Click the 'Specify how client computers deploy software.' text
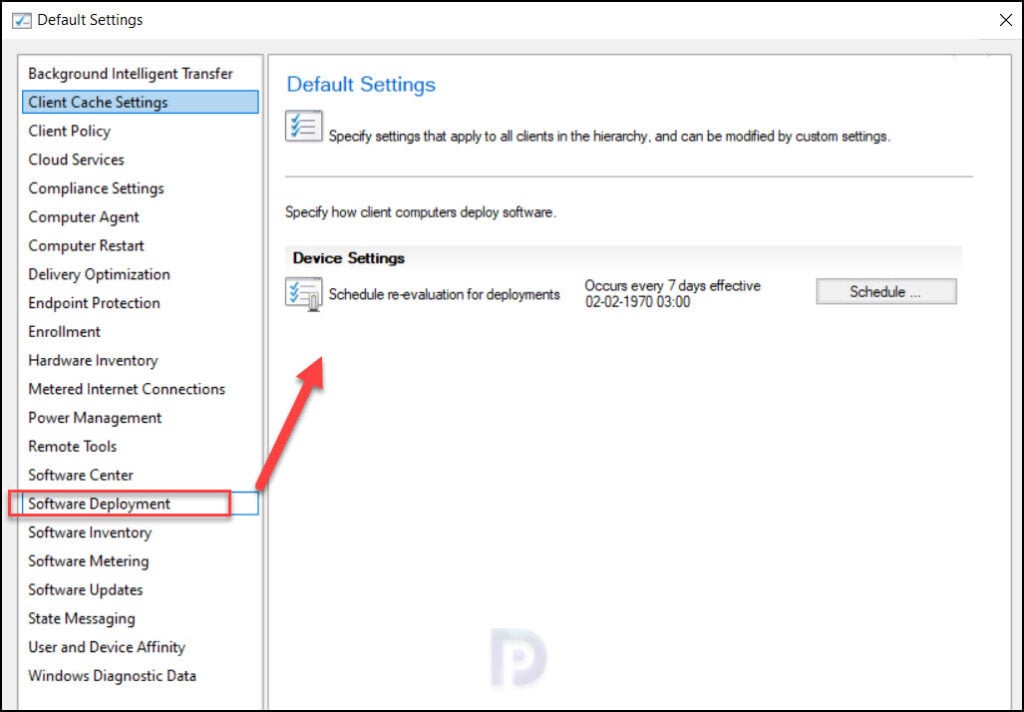 click(x=421, y=212)
